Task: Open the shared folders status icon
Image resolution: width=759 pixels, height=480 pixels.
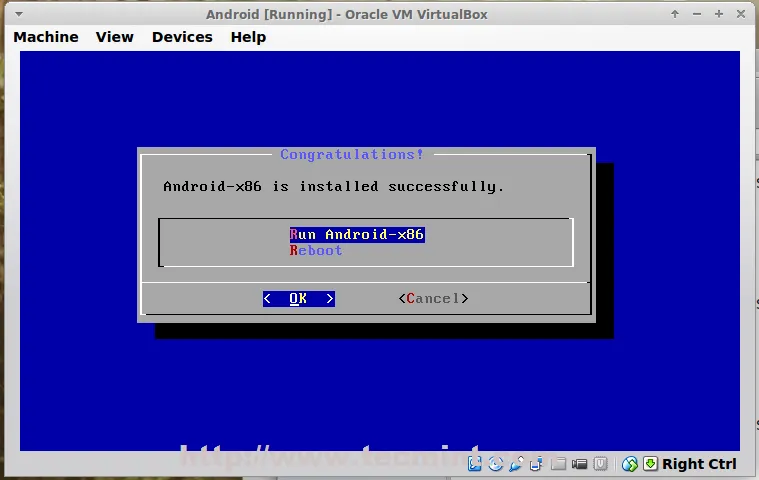Action: 558,464
